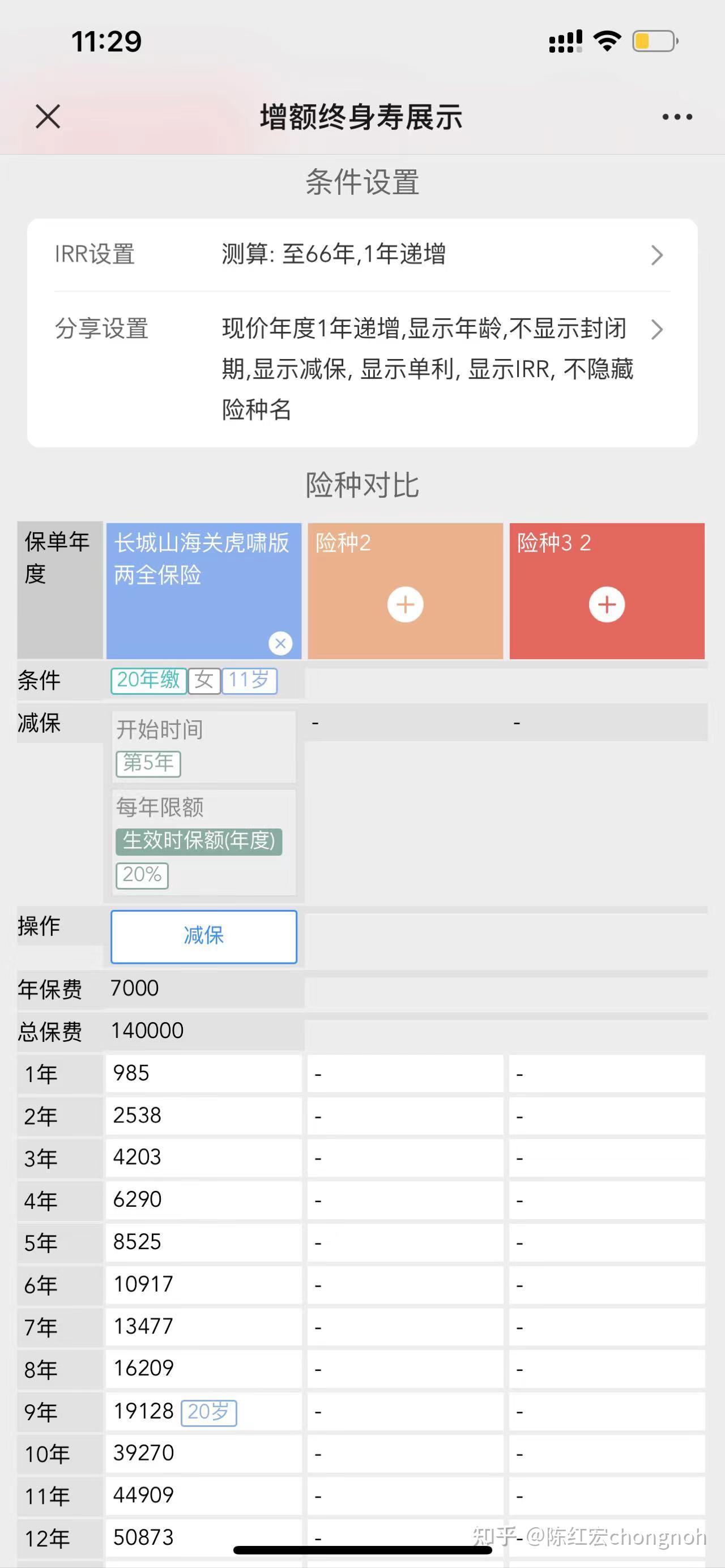Image resolution: width=725 pixels, height=1568 pixels.
Task: Open 分享设置 options via its chevron
Action: point(656,330)
